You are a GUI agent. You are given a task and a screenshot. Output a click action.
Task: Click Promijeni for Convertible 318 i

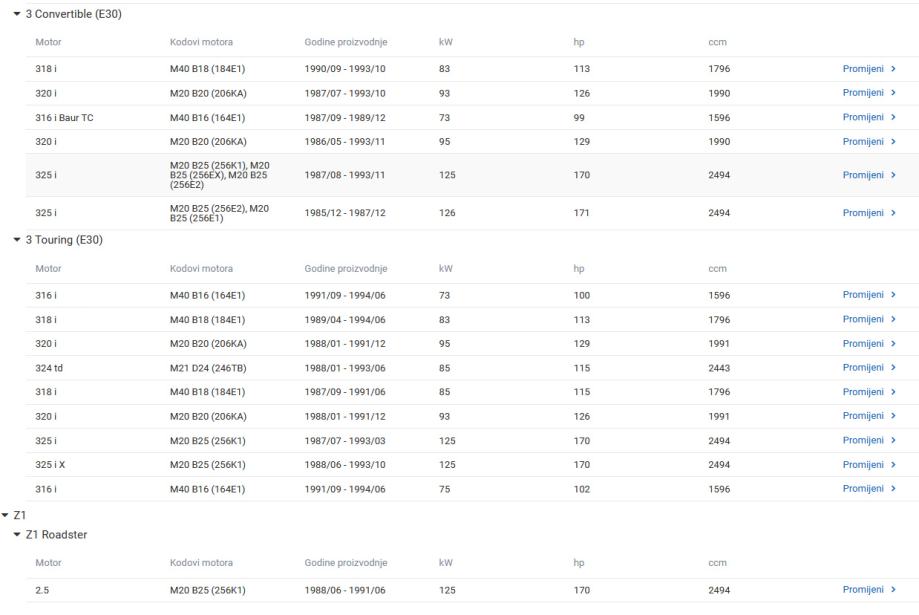(x=863, y=68)
